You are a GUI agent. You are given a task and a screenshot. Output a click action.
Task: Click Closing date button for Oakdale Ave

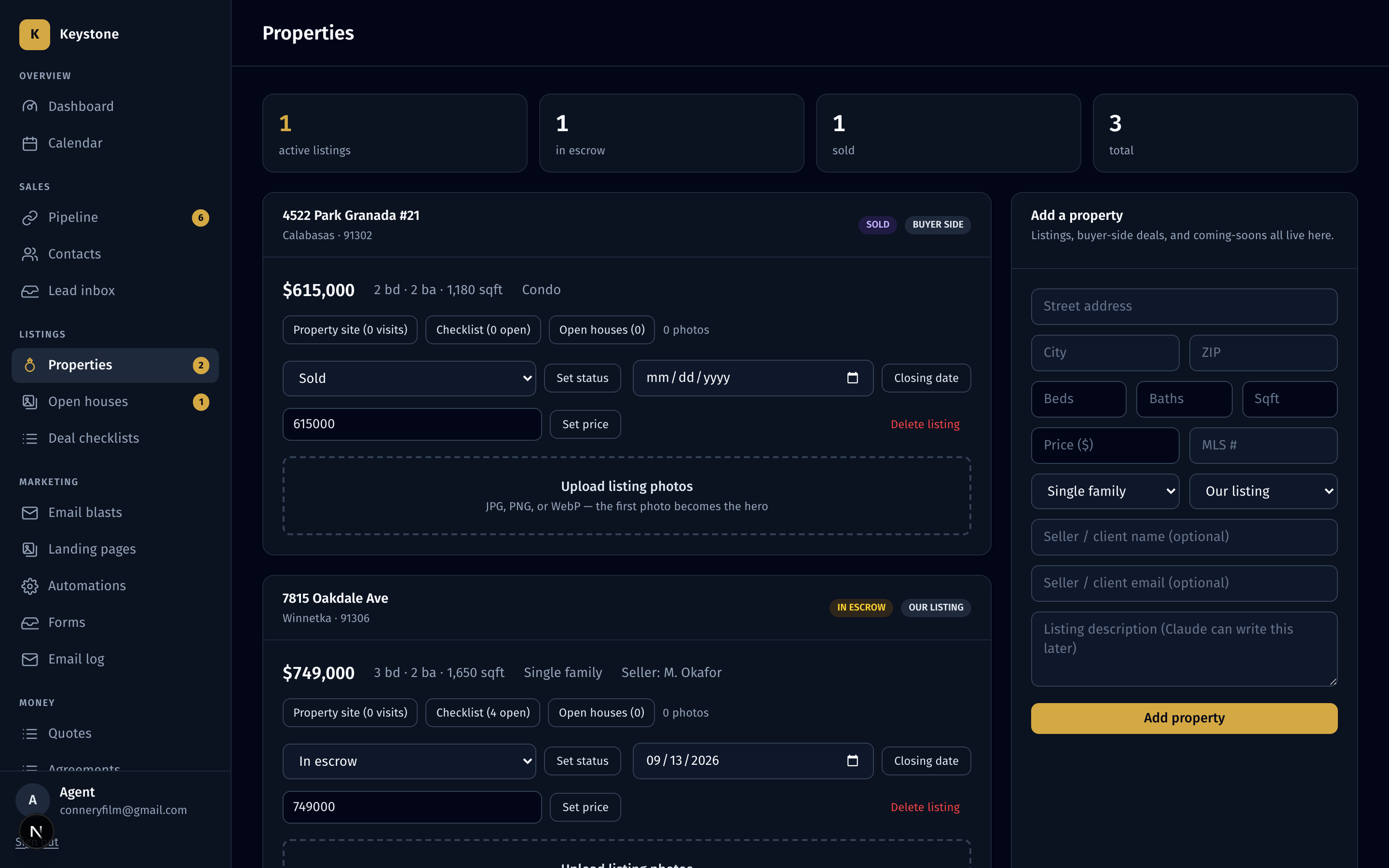[926, 761]
